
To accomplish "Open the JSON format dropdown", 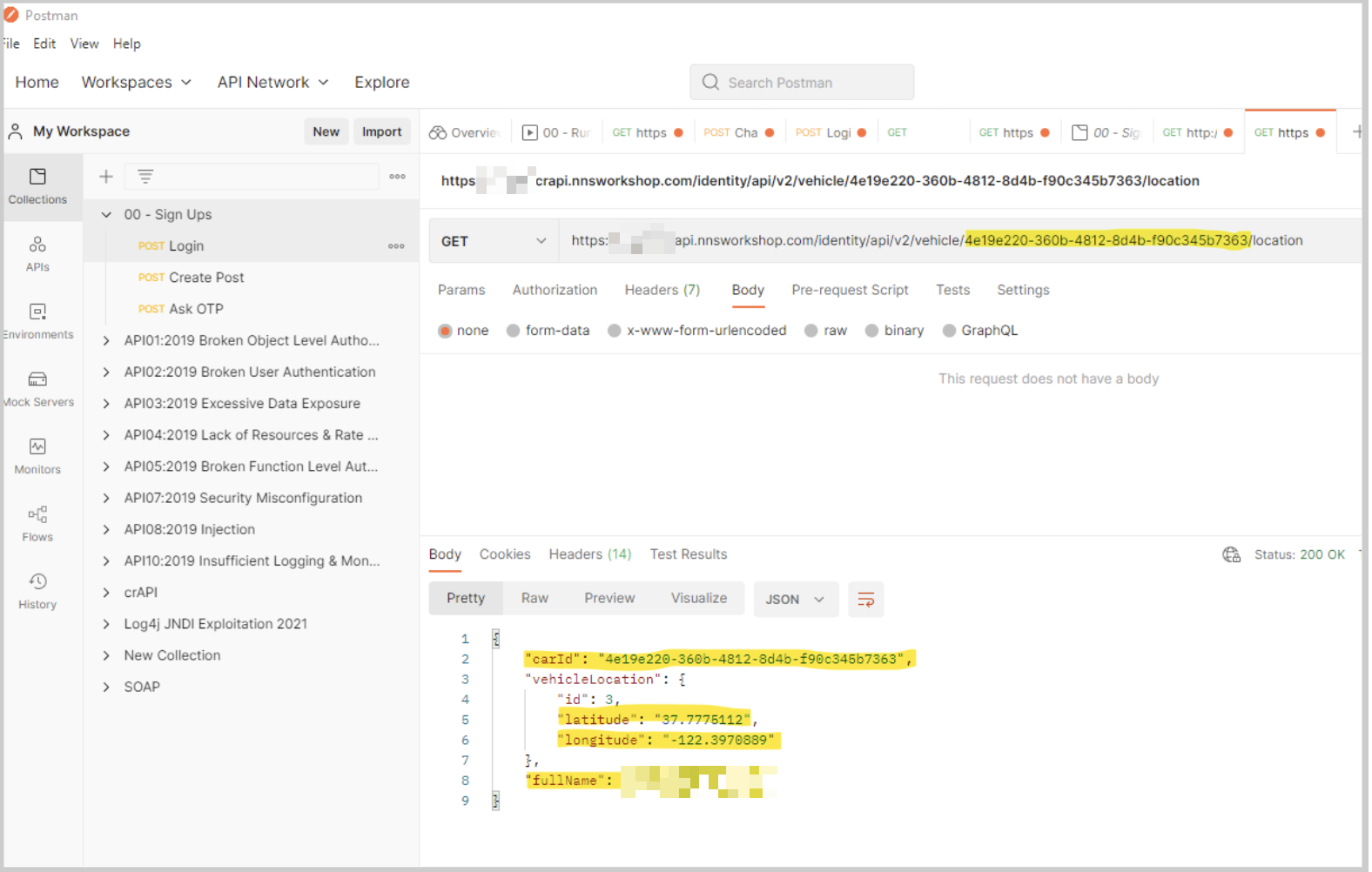I will [x=796, y=600].
